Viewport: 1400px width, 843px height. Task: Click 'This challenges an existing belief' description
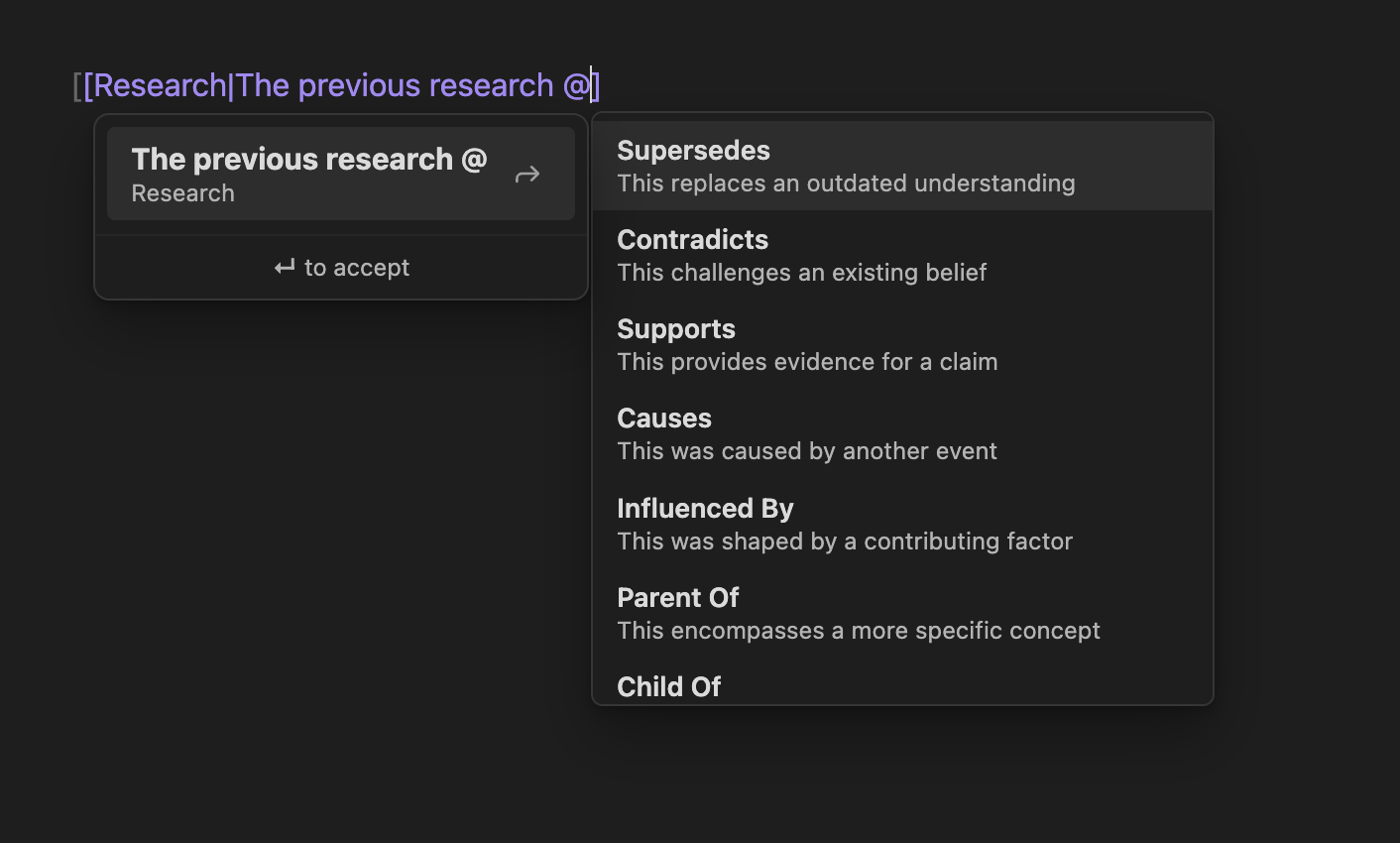coord(801,273)
